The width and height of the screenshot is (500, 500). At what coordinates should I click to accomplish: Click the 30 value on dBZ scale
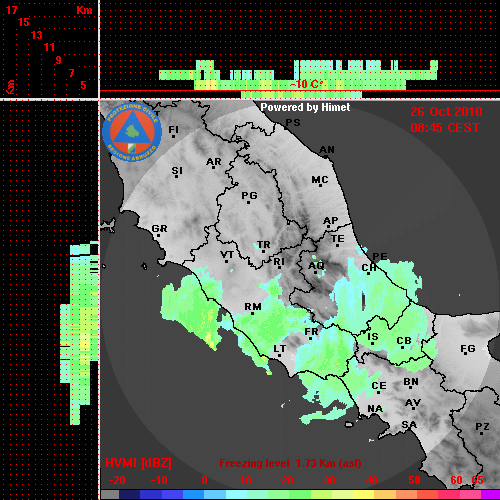[x=329, y=480]
